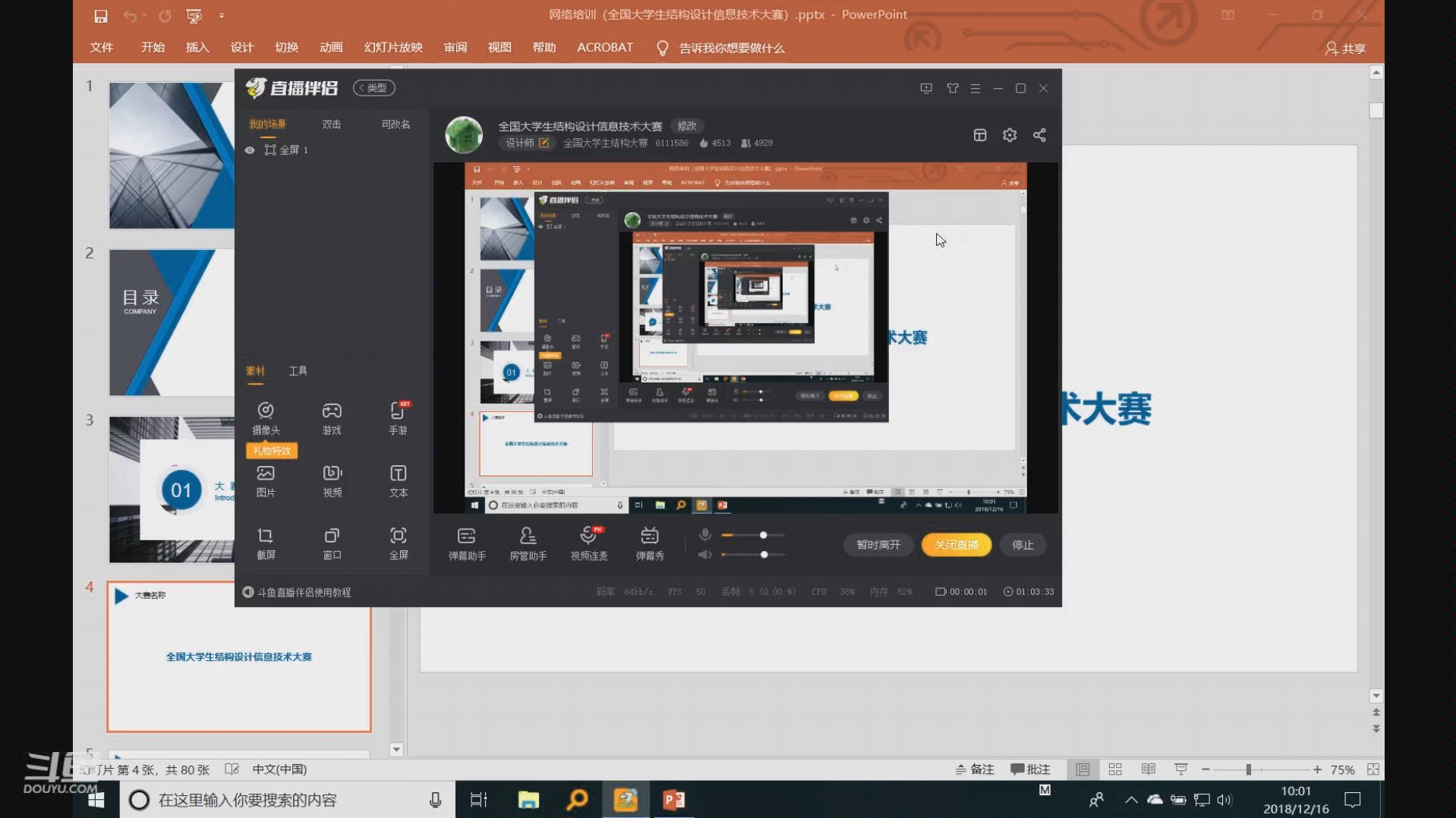Viewport: 1456px width, 818px height.
Task: Go to previous slide double arrow
Action: click(1376, 713)
